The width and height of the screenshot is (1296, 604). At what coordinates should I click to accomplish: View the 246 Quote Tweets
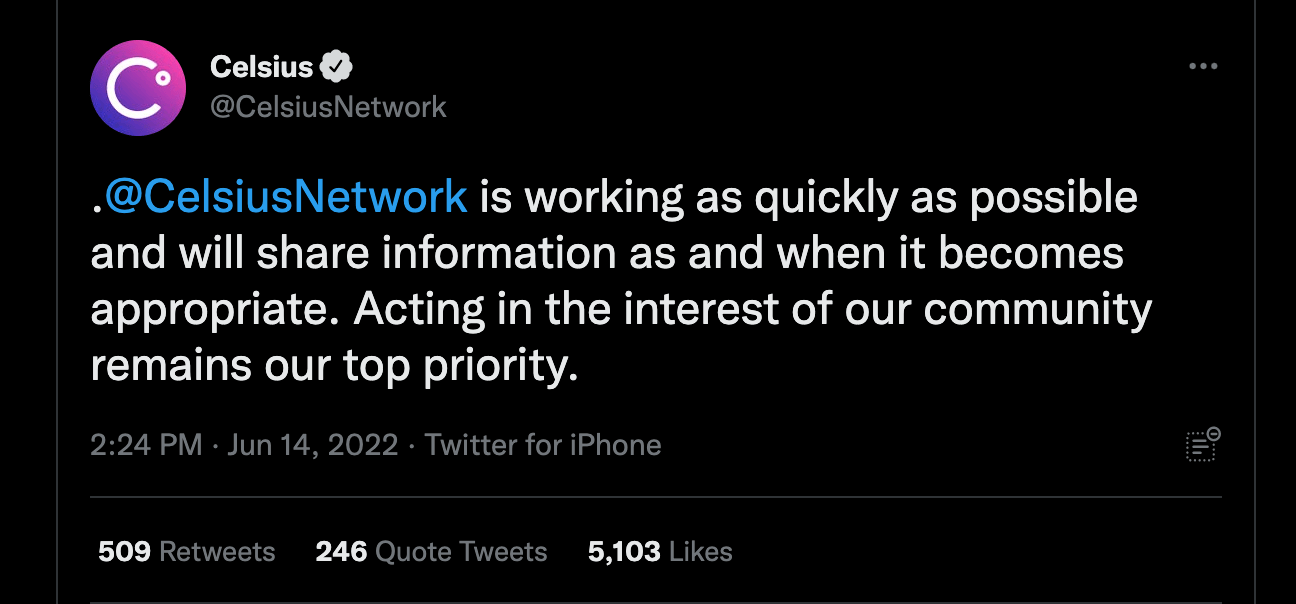pyautogui.click(x=431, y=551)
